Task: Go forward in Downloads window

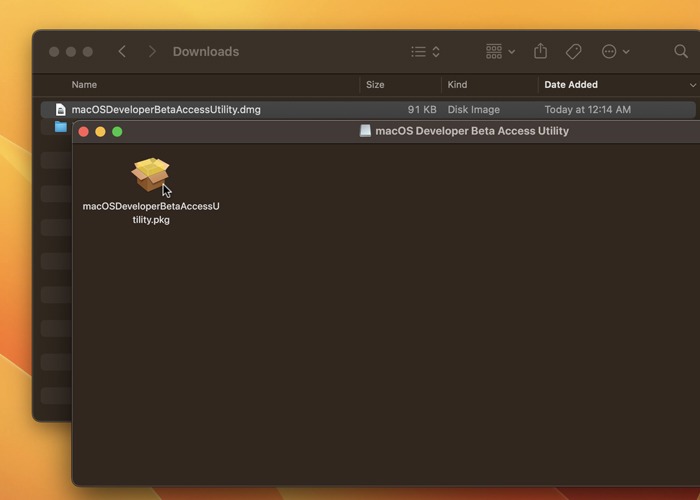Action: 152,51
